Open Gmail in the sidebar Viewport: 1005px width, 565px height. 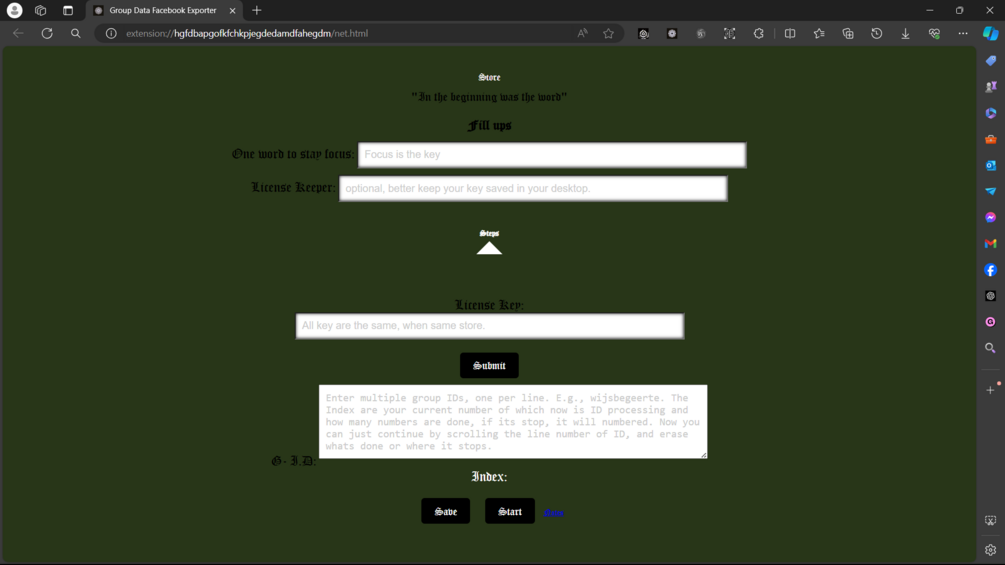[x=990, y=243]
